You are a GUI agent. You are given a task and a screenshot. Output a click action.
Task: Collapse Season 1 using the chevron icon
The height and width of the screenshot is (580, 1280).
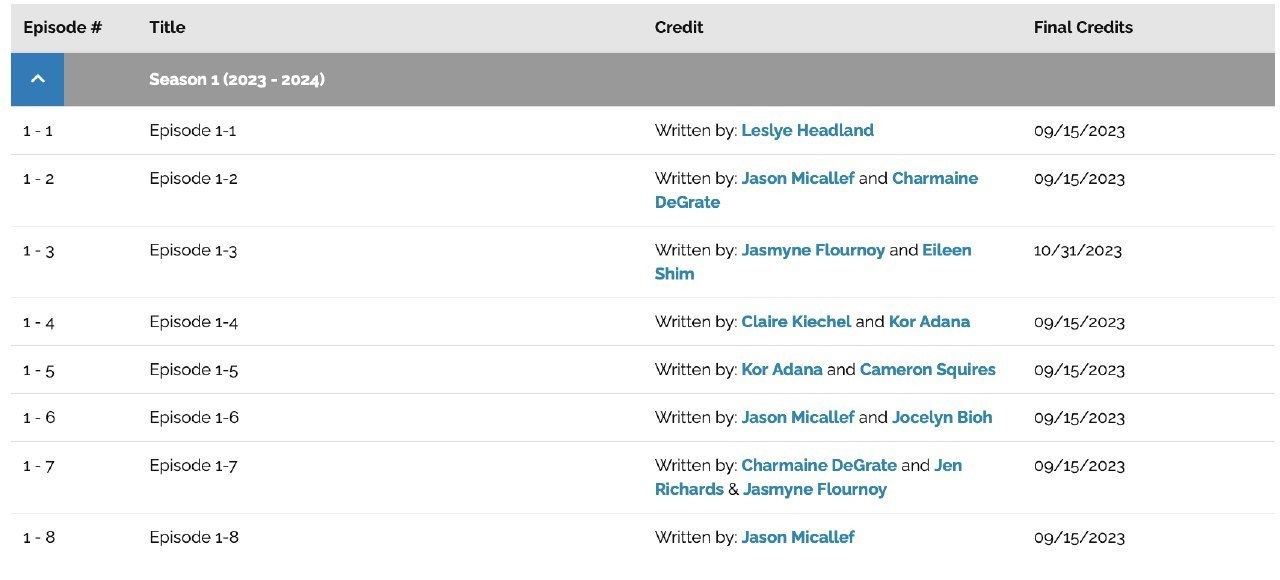click(x=37, y=80)
